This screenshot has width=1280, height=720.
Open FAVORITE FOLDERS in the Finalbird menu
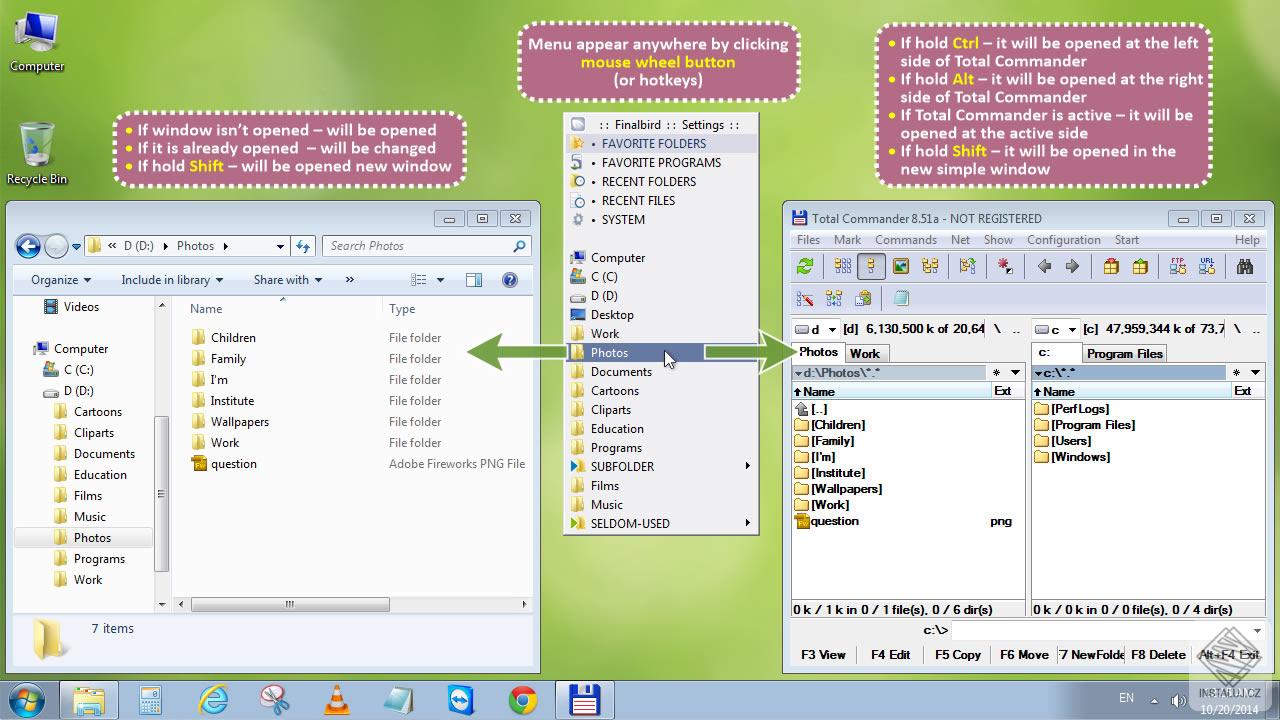tap(661, 143)
